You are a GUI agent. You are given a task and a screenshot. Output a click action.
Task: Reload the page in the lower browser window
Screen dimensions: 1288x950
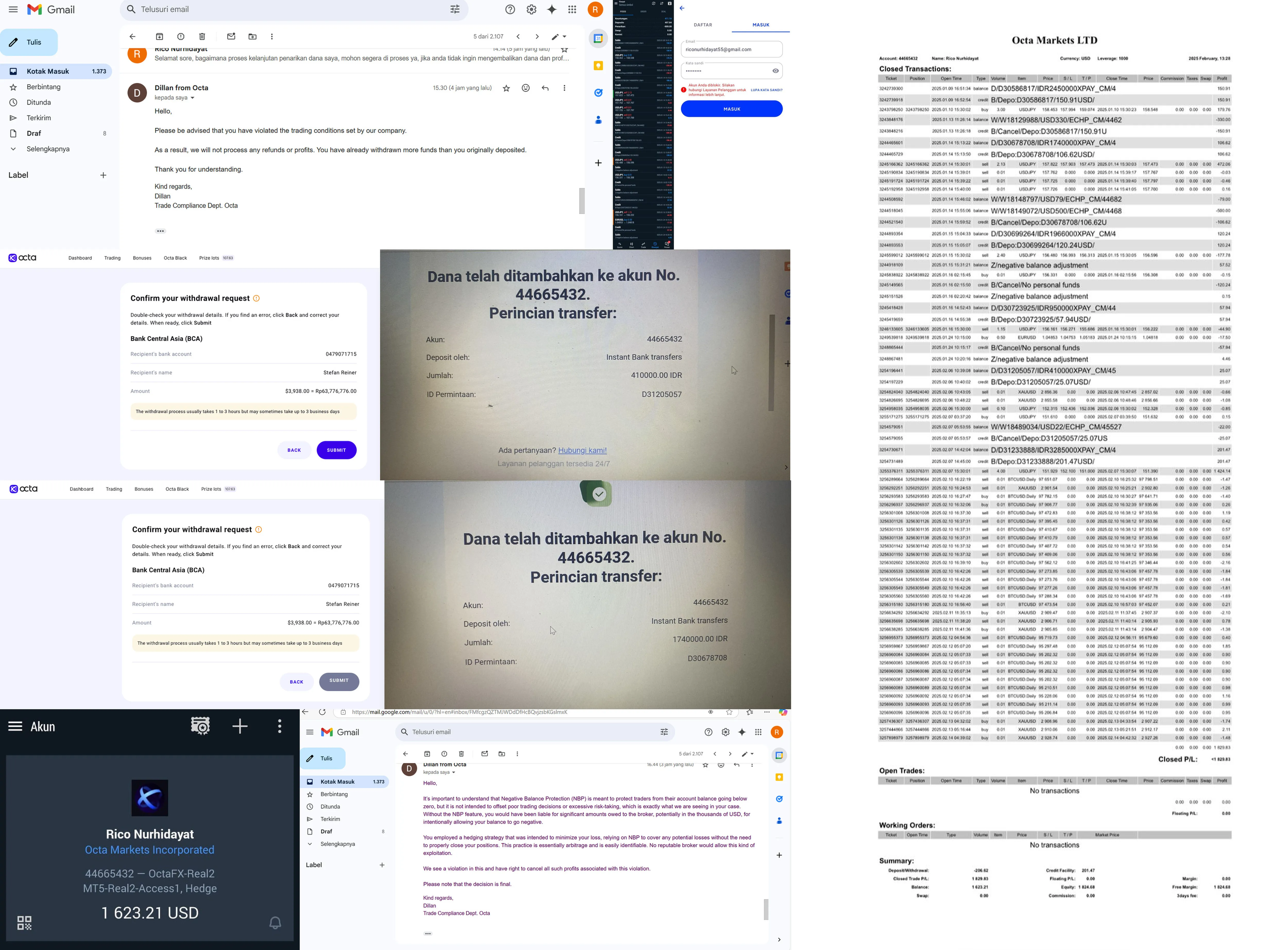322,712
